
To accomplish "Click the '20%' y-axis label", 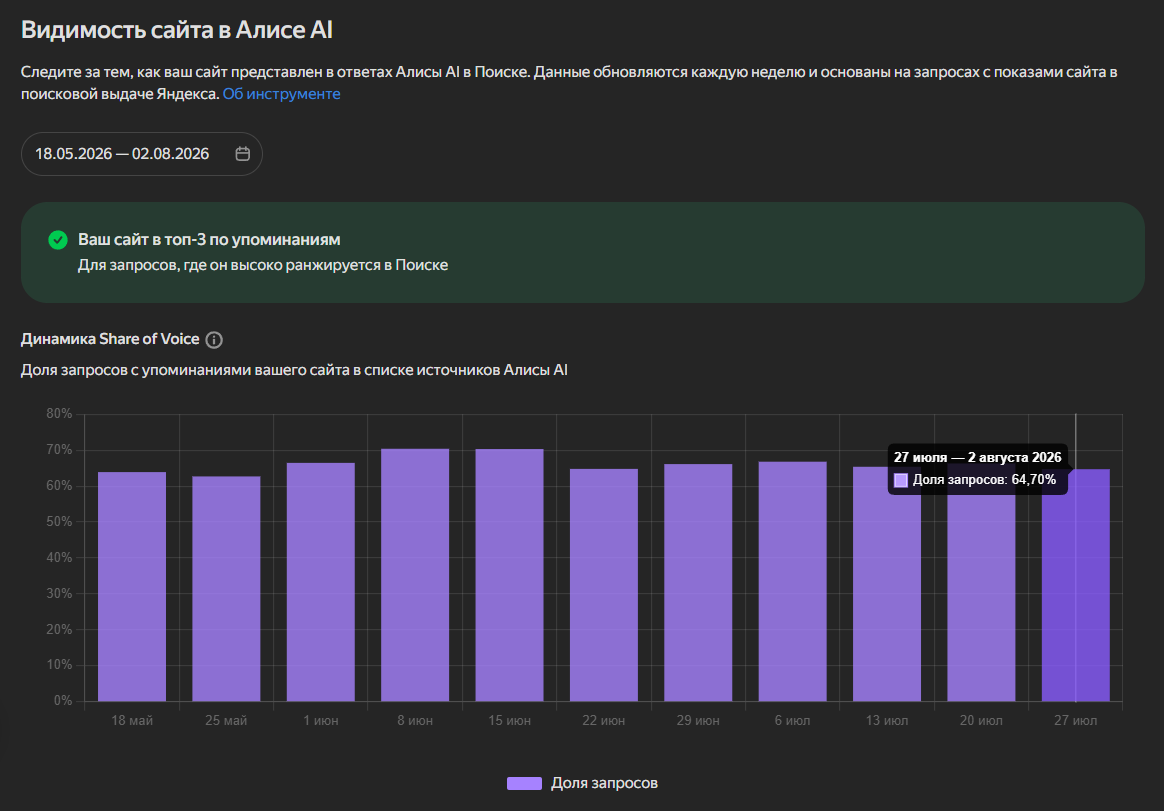I will pyautogui.click(x=59, y=629).
